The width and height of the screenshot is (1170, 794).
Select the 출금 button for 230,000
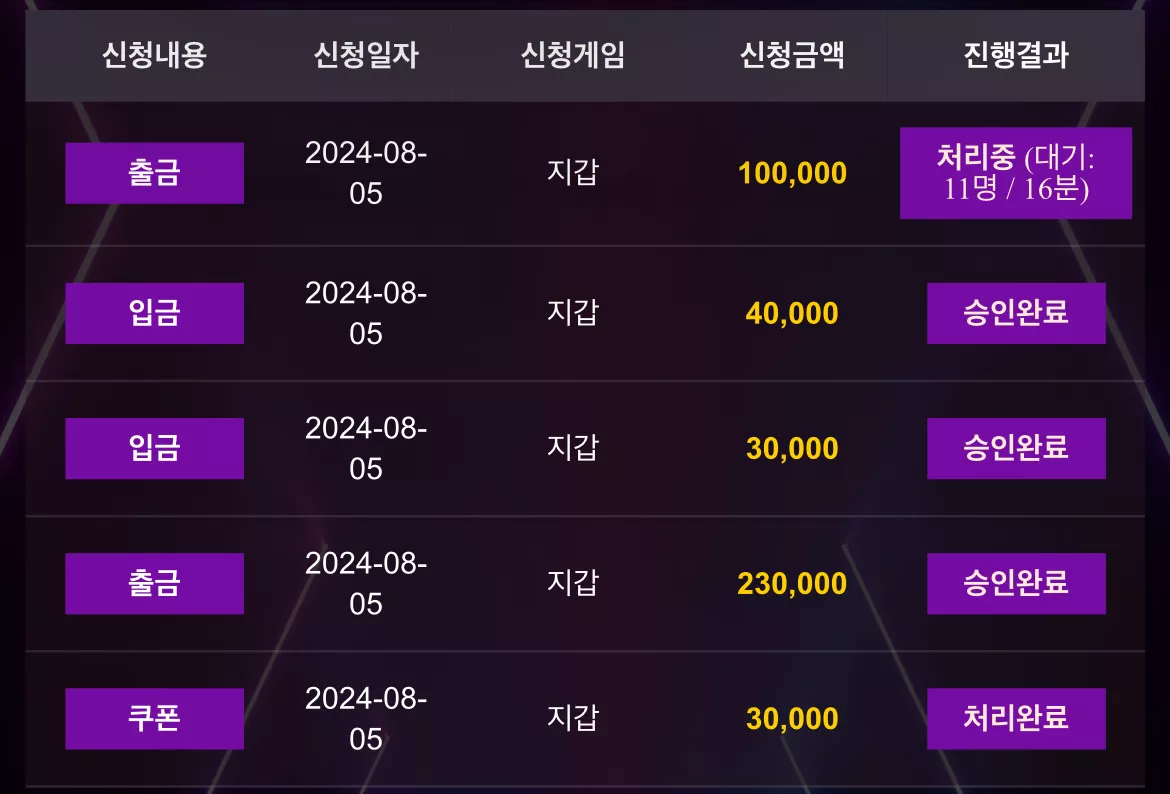click(154, 584)
